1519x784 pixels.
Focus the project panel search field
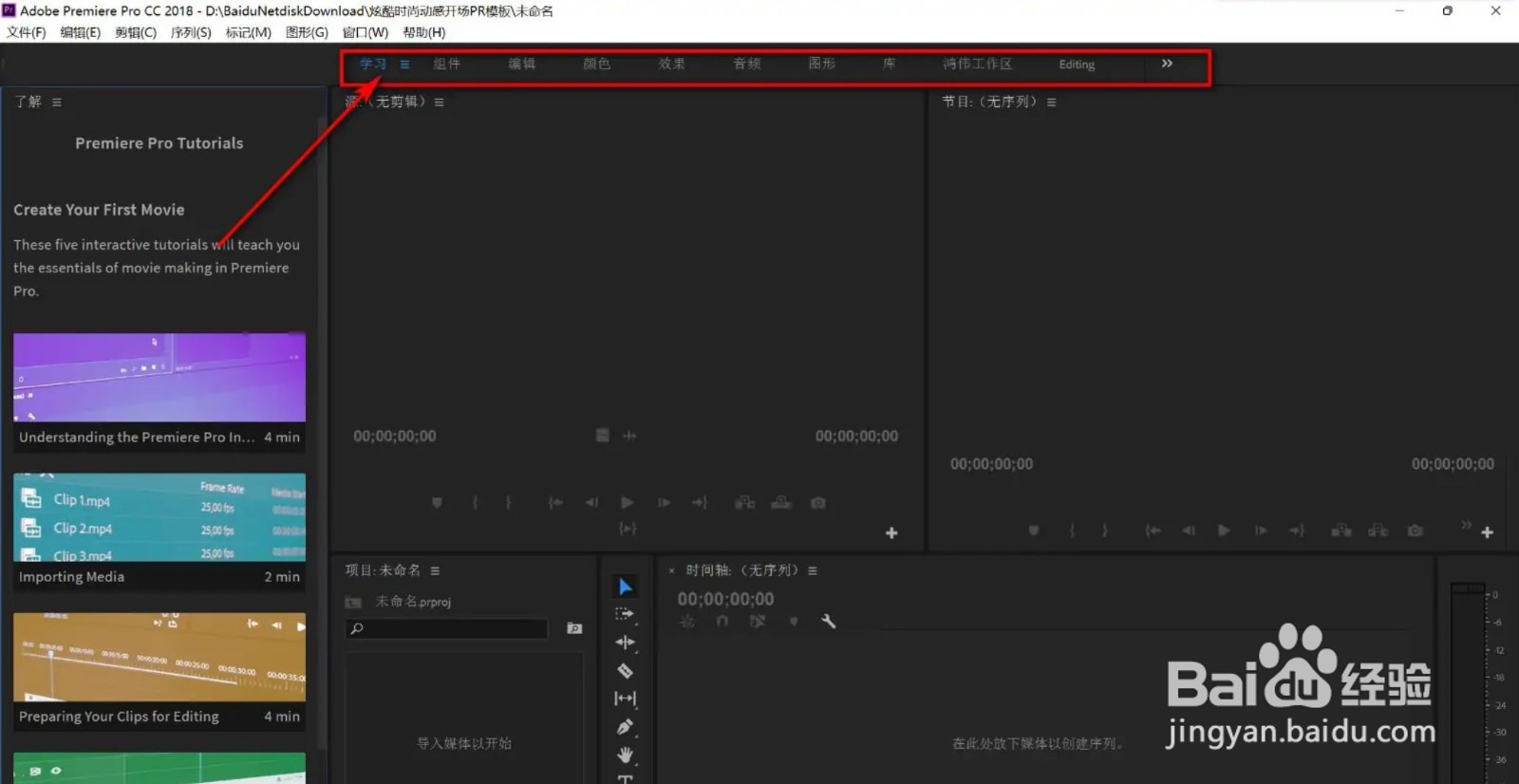point(446,628)
